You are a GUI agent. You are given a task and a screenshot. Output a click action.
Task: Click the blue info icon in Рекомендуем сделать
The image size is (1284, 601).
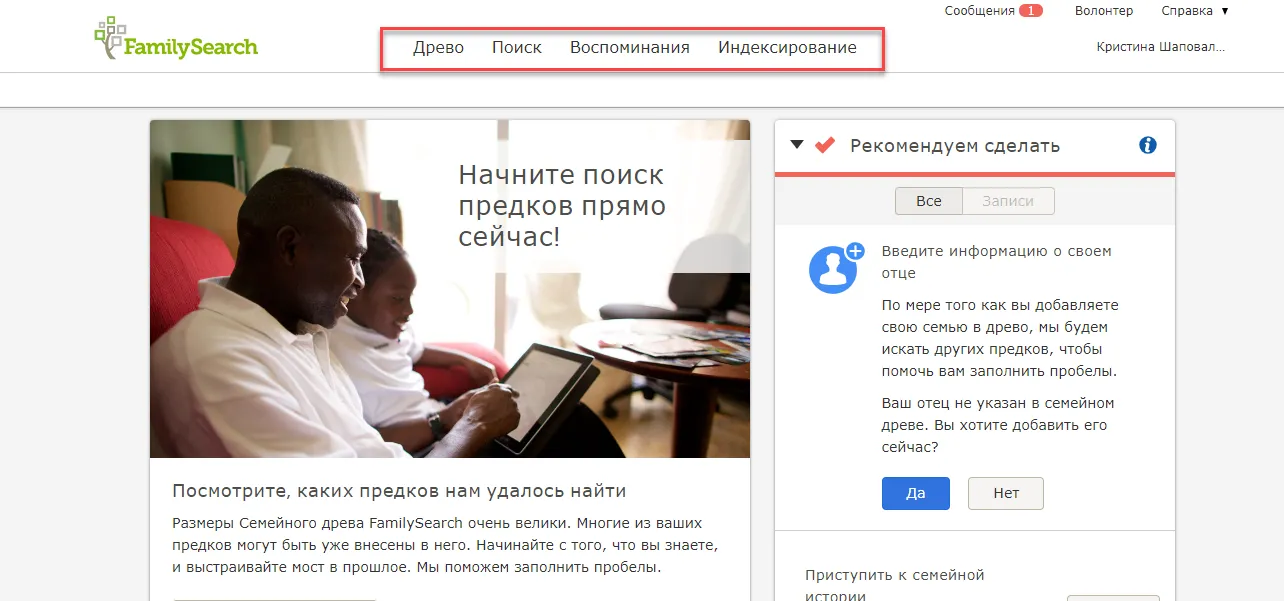[x=1148, y=145]
